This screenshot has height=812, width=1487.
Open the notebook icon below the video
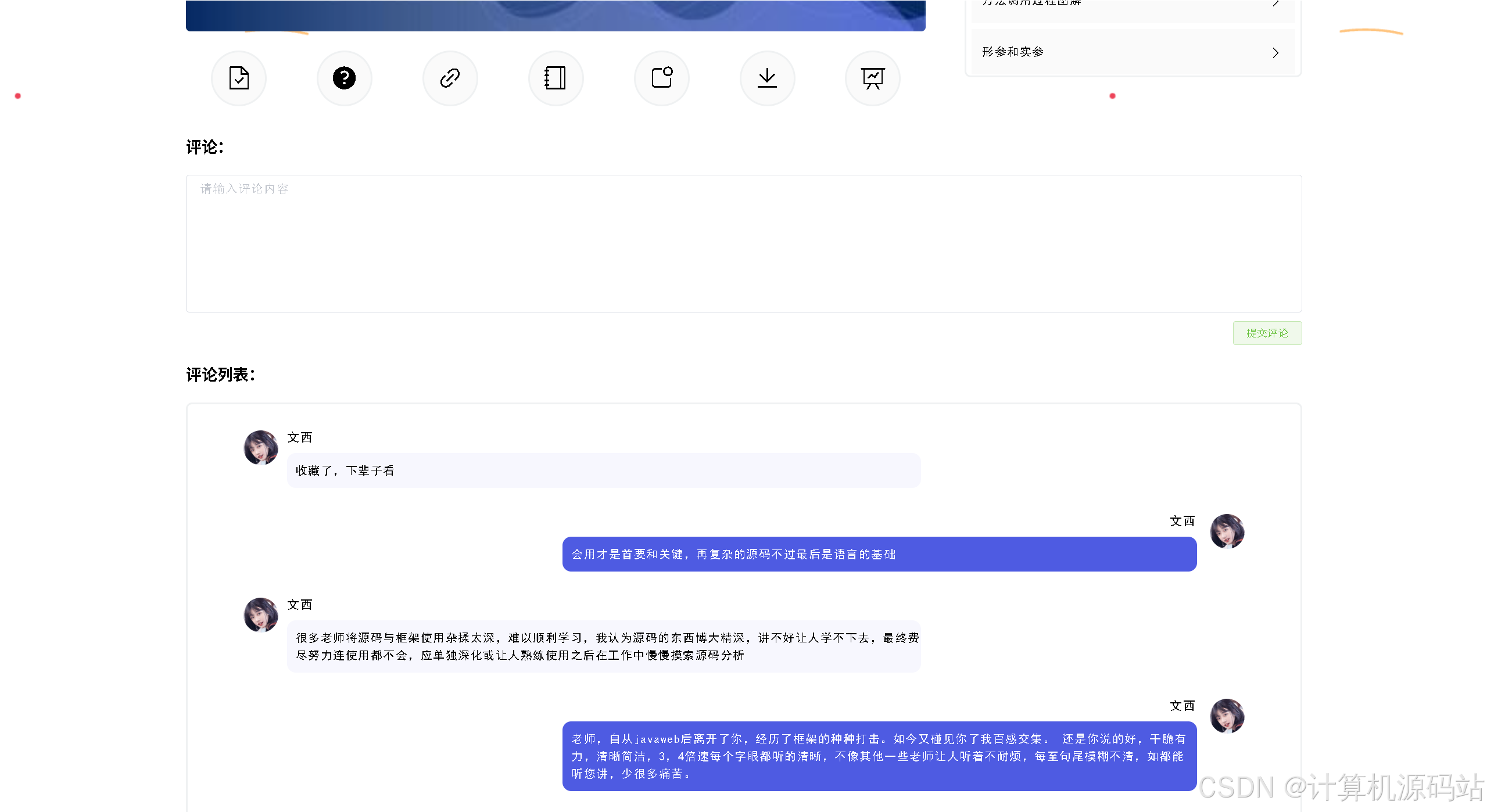pos(556,78)
